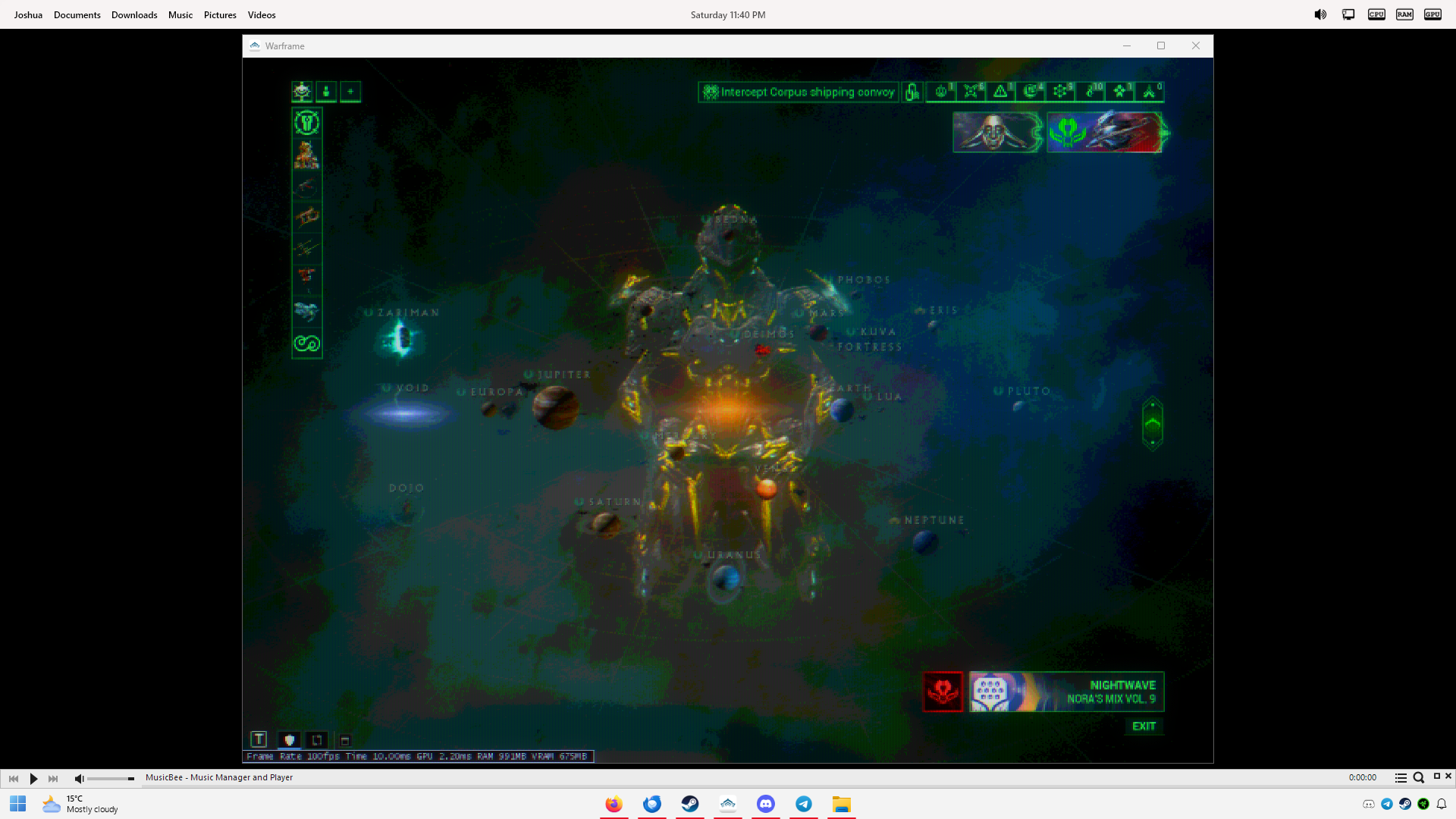Viewport: 1456px width, 819px height.
Task: Mute MusicBee with the speaker icon
Action: 79,779
